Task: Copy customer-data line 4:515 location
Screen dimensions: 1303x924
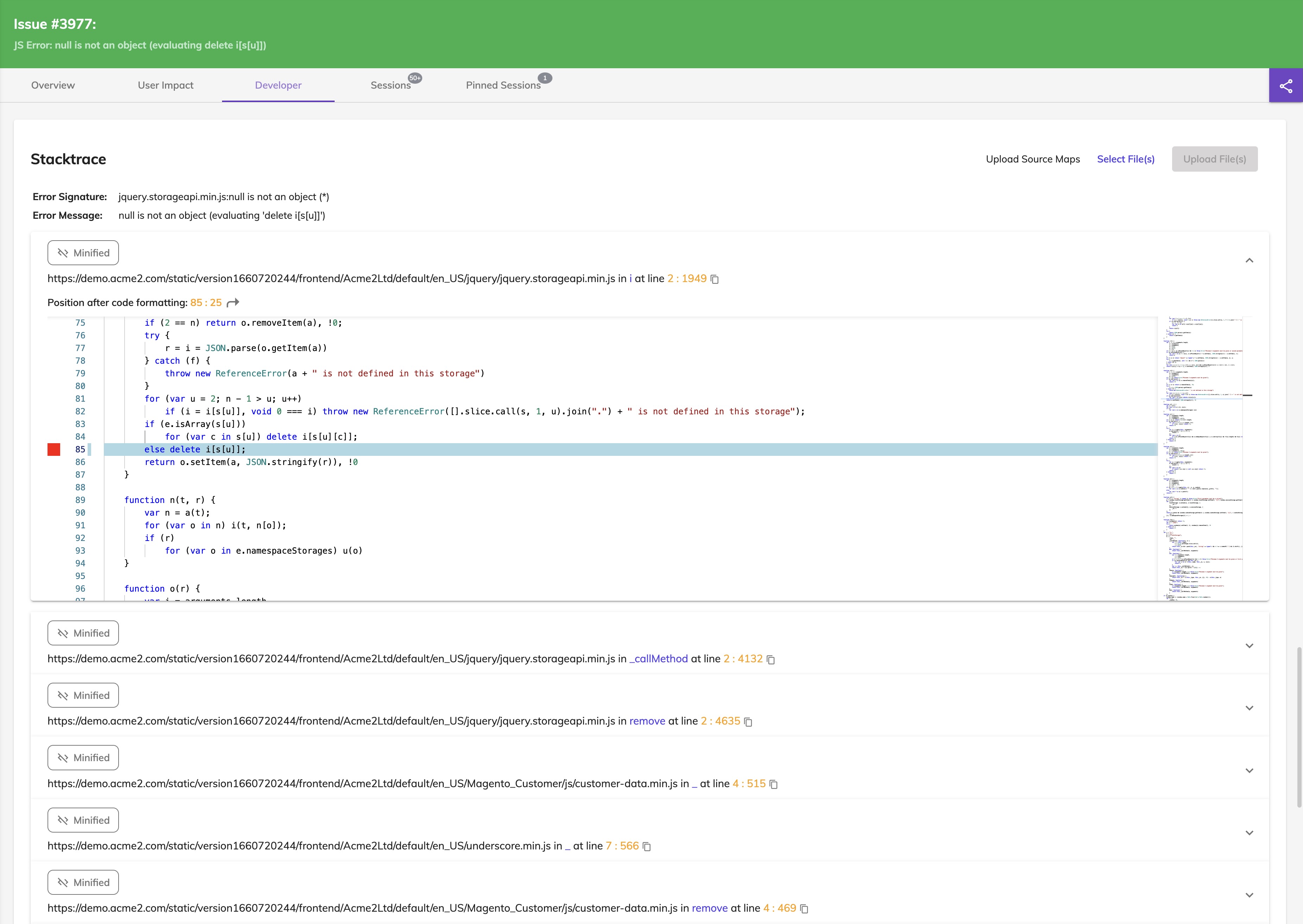Action: point(774,784)
